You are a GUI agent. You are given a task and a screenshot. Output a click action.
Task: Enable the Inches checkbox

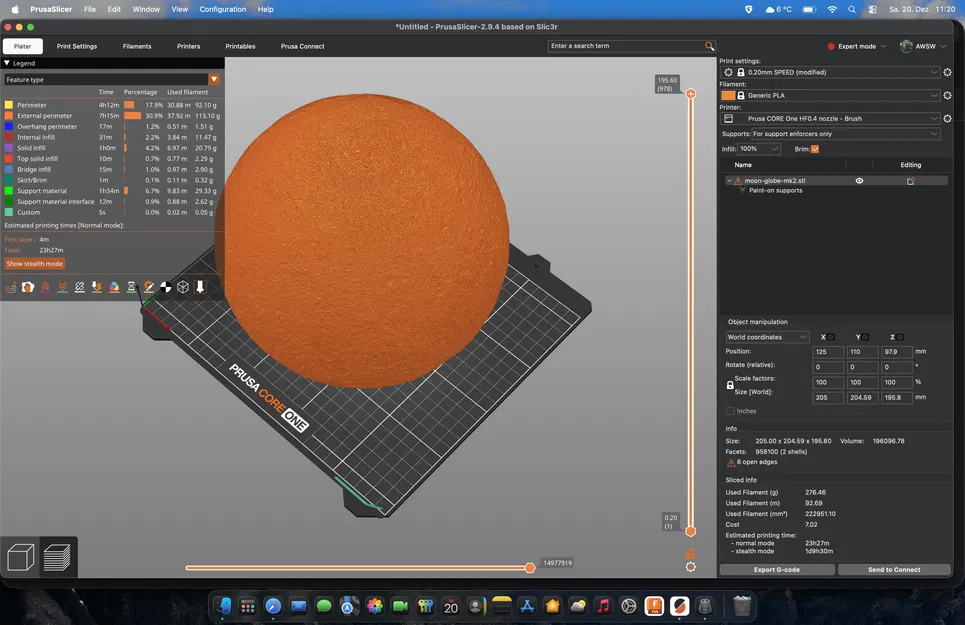click(x=731, y=410)
